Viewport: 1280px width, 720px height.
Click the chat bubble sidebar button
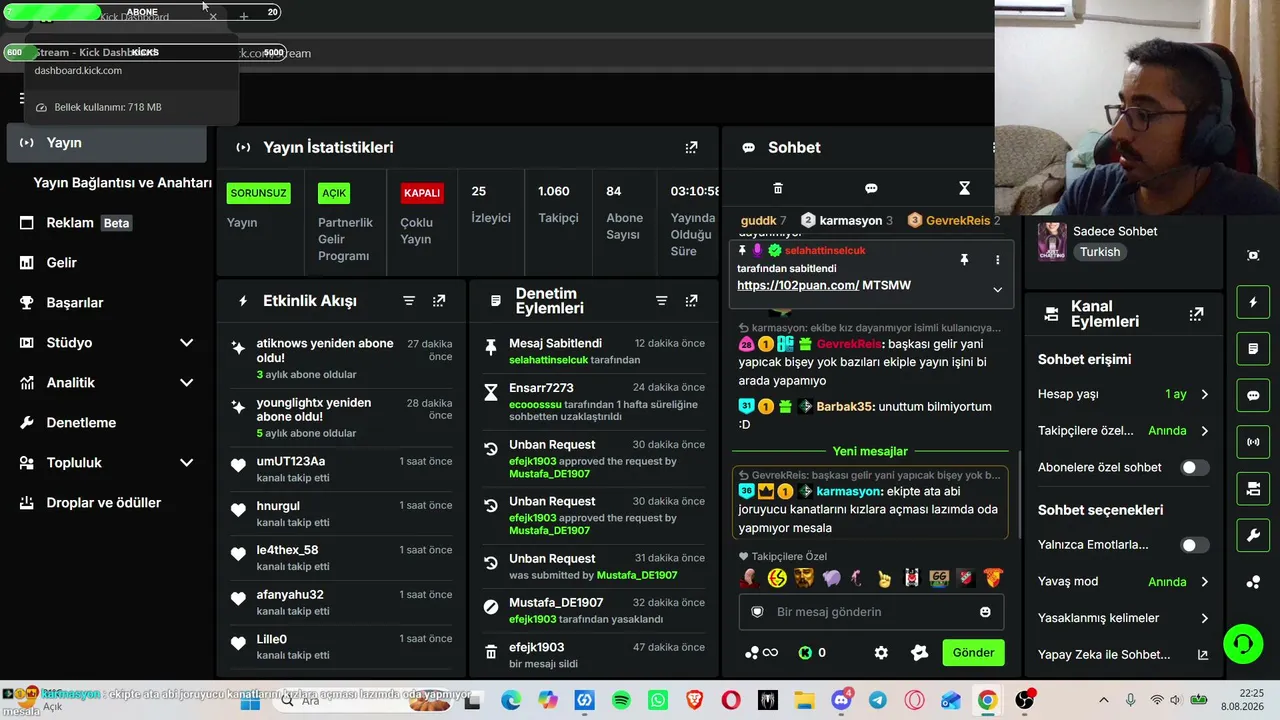(x=1253, y=395)
